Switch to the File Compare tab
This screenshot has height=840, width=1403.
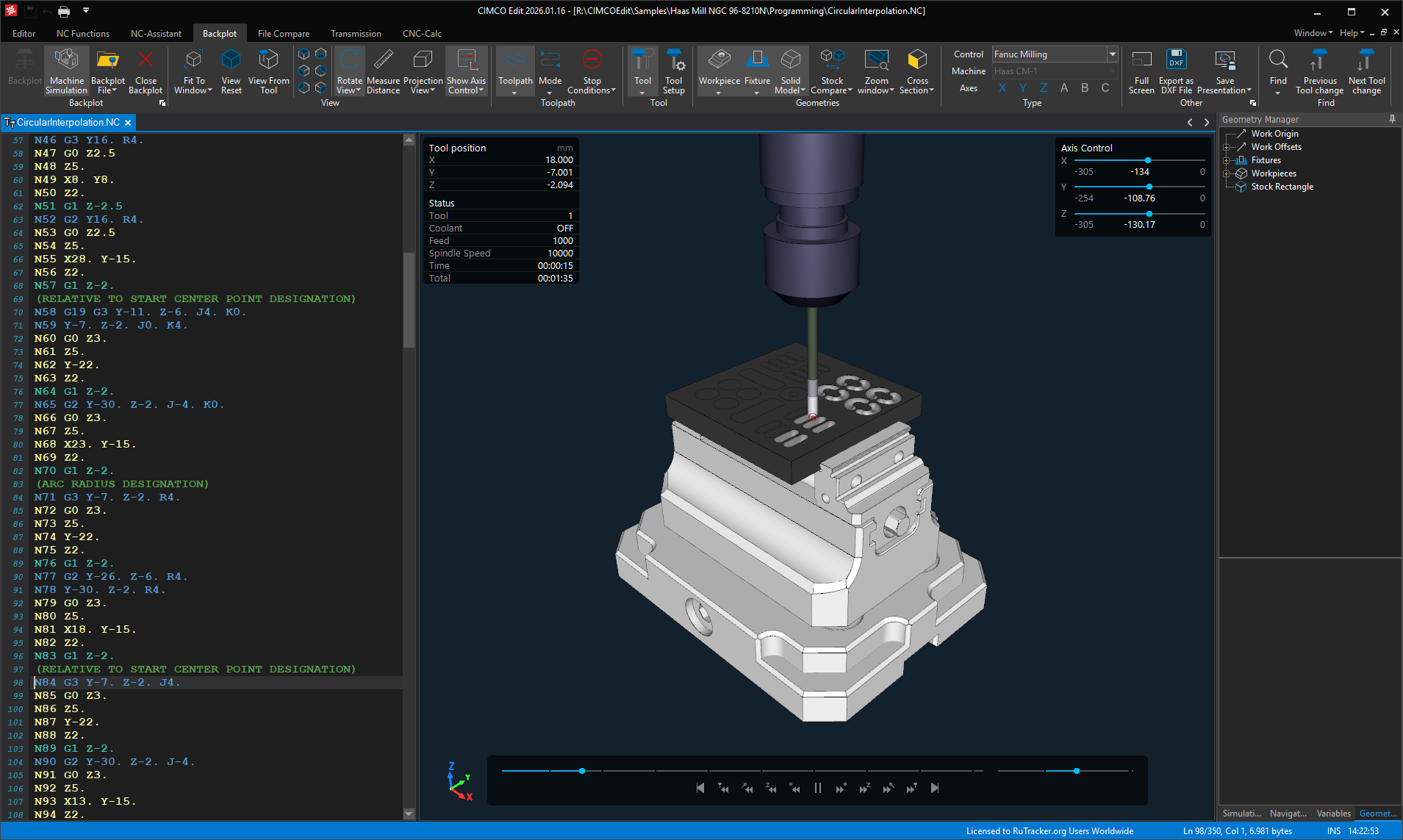pos(284,34)
